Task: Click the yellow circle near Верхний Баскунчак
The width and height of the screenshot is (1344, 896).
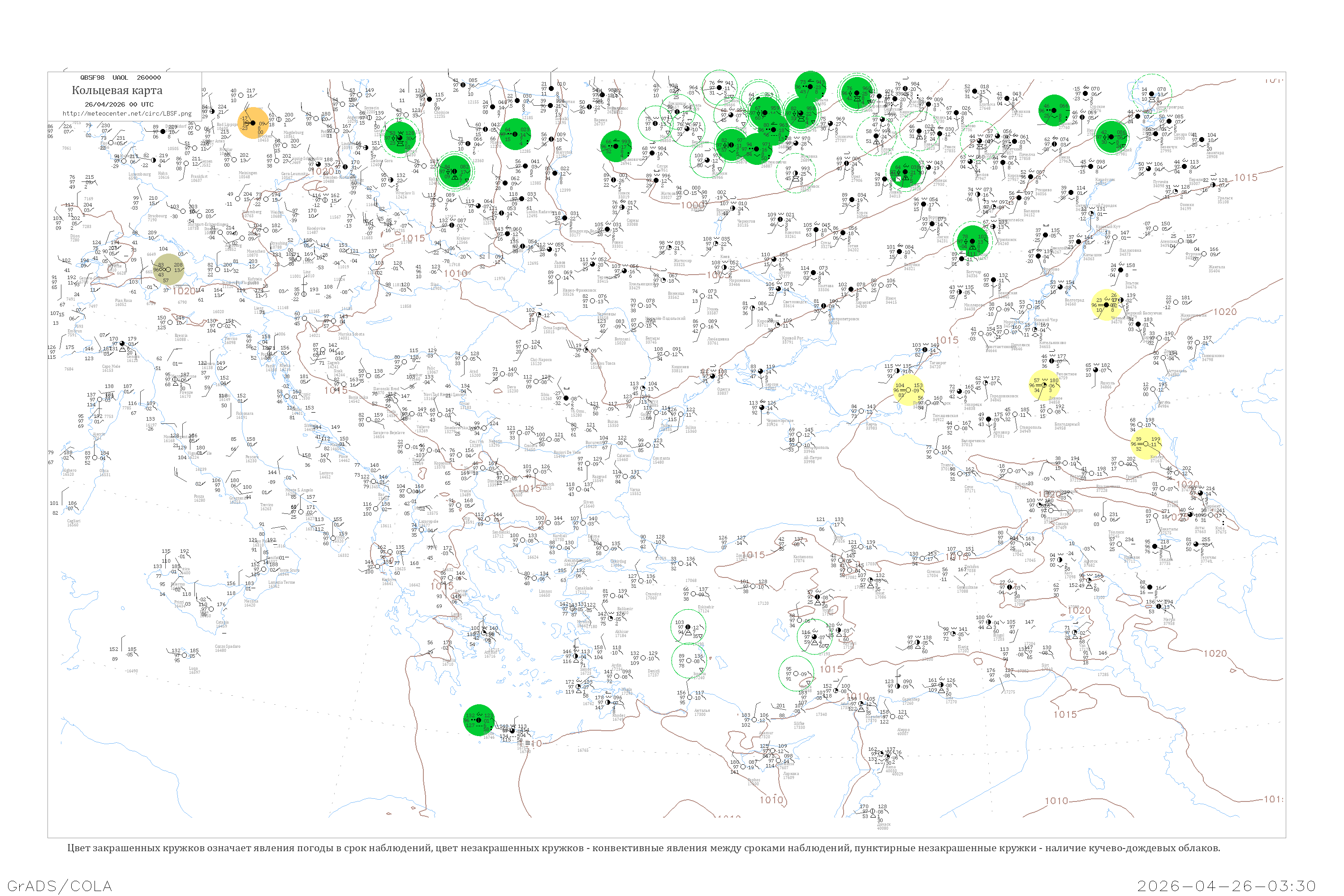Action: click(x=1106, y=305)
